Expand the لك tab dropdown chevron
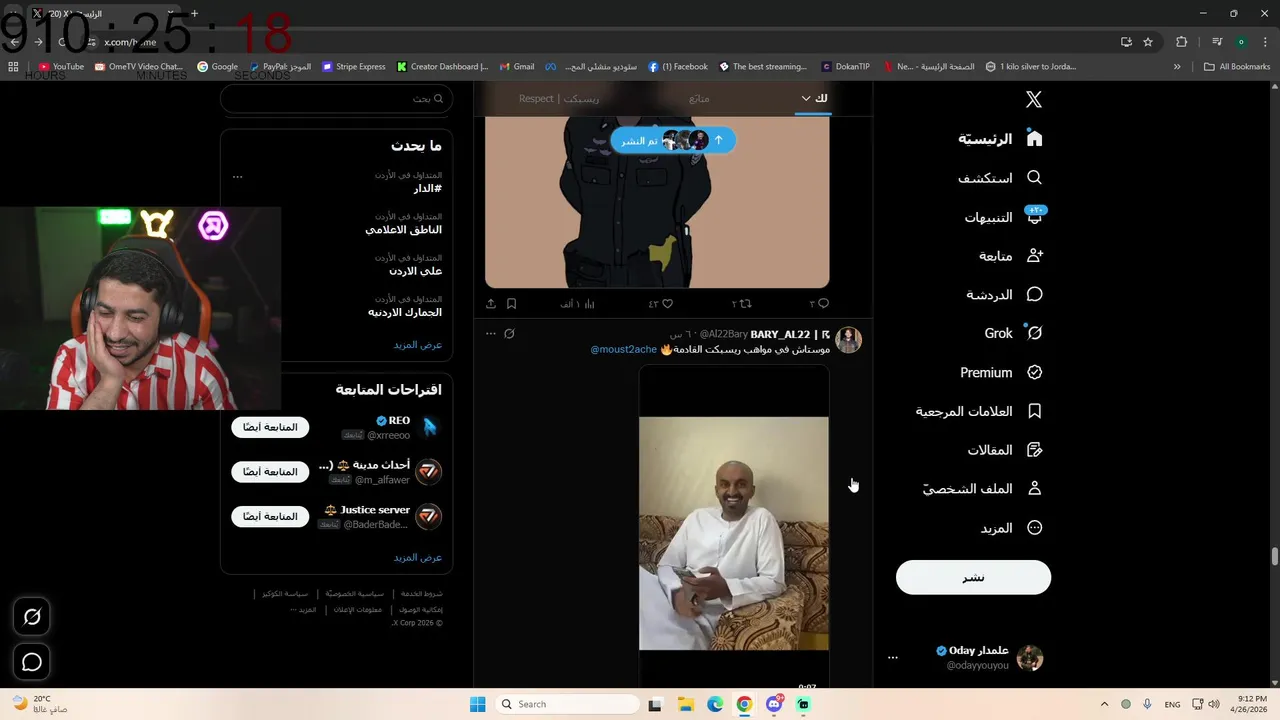 (806, 98)
